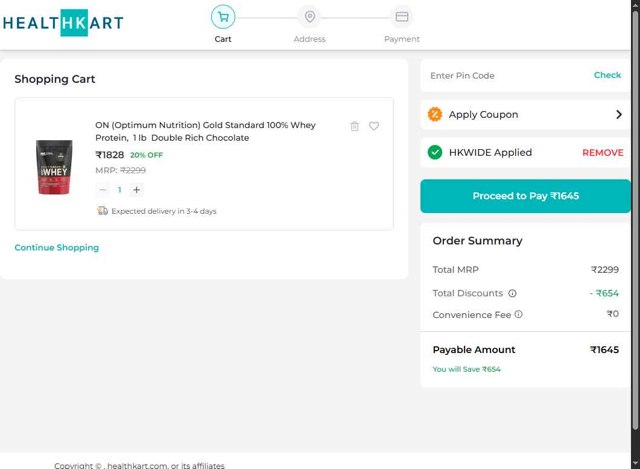Increase quantity with the plus button

(137, 190)
